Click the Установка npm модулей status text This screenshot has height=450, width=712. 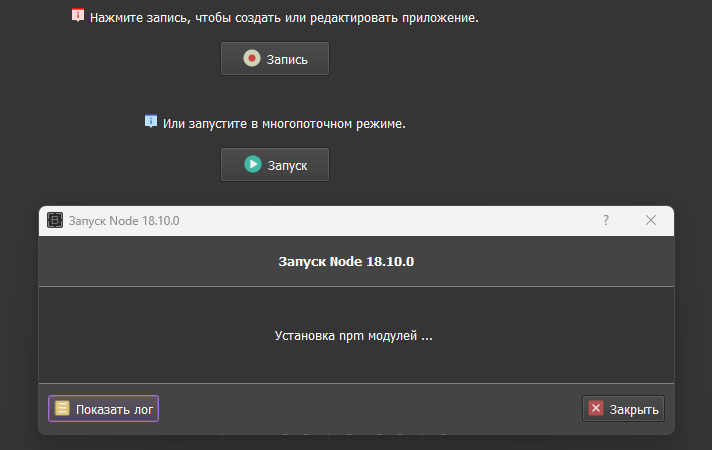pyautogui.click(x=353, y=336)
